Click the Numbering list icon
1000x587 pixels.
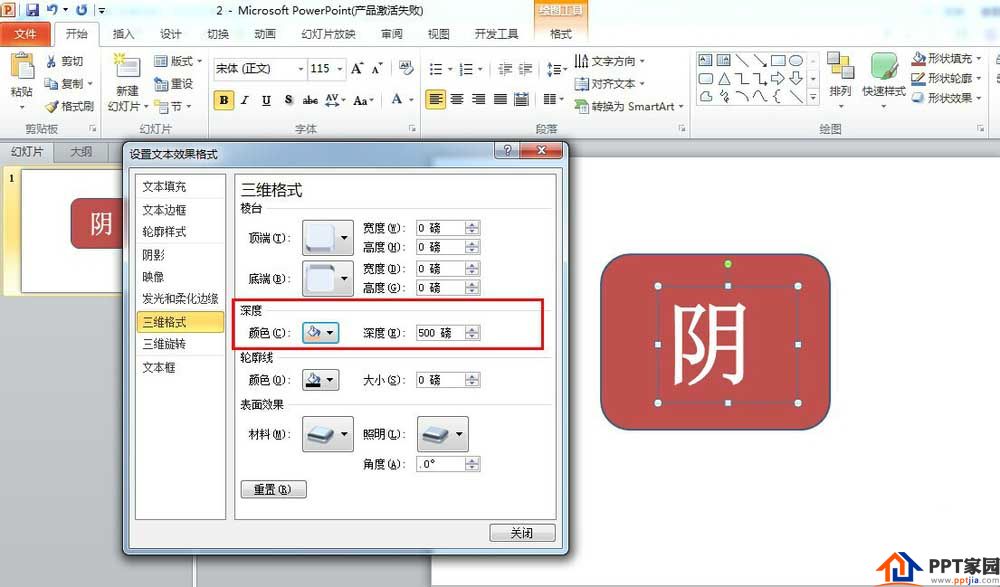point(466,68)
